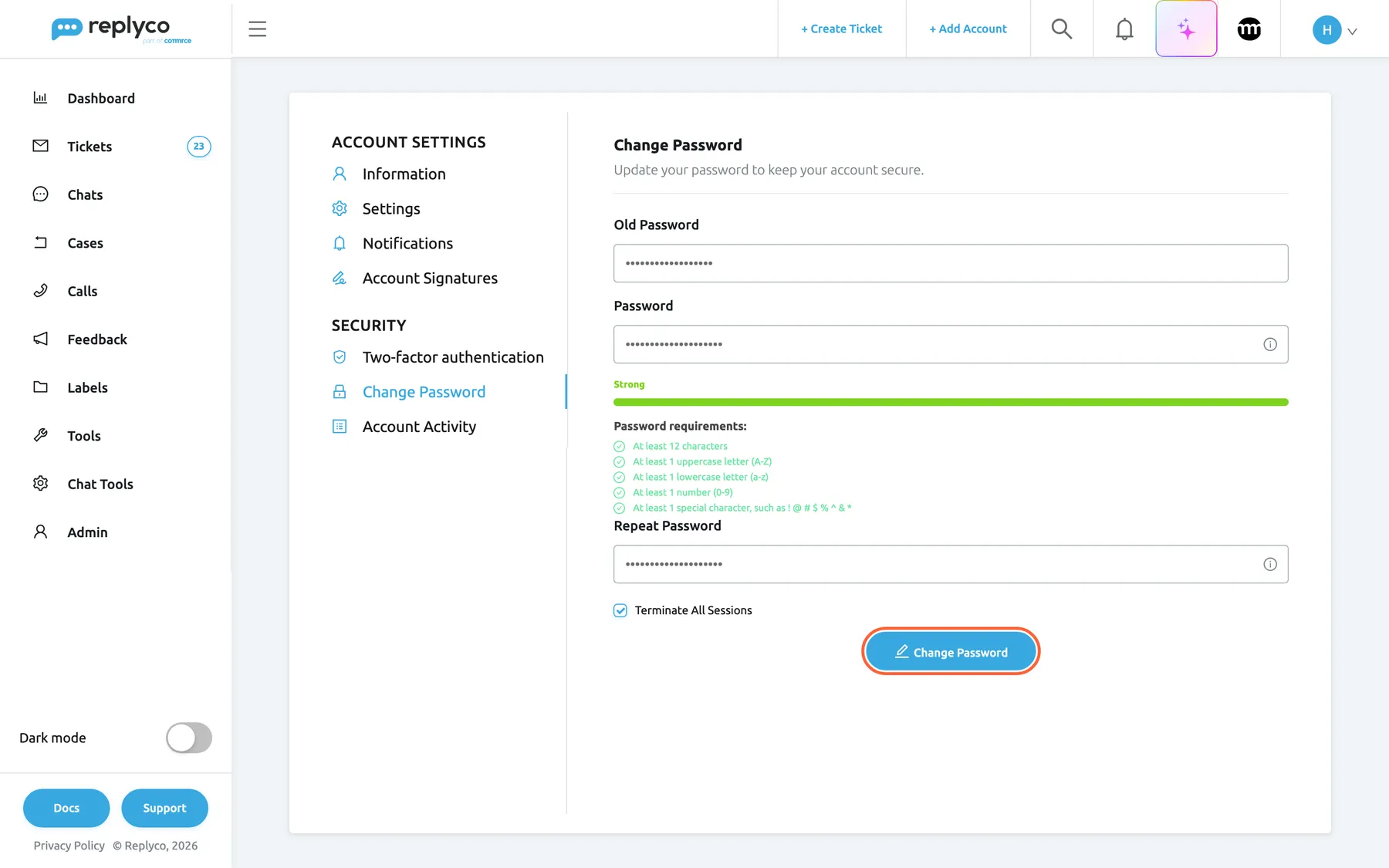
Task: Expand the user profile dropdown arrow
Action: [x=1352, y=32]
